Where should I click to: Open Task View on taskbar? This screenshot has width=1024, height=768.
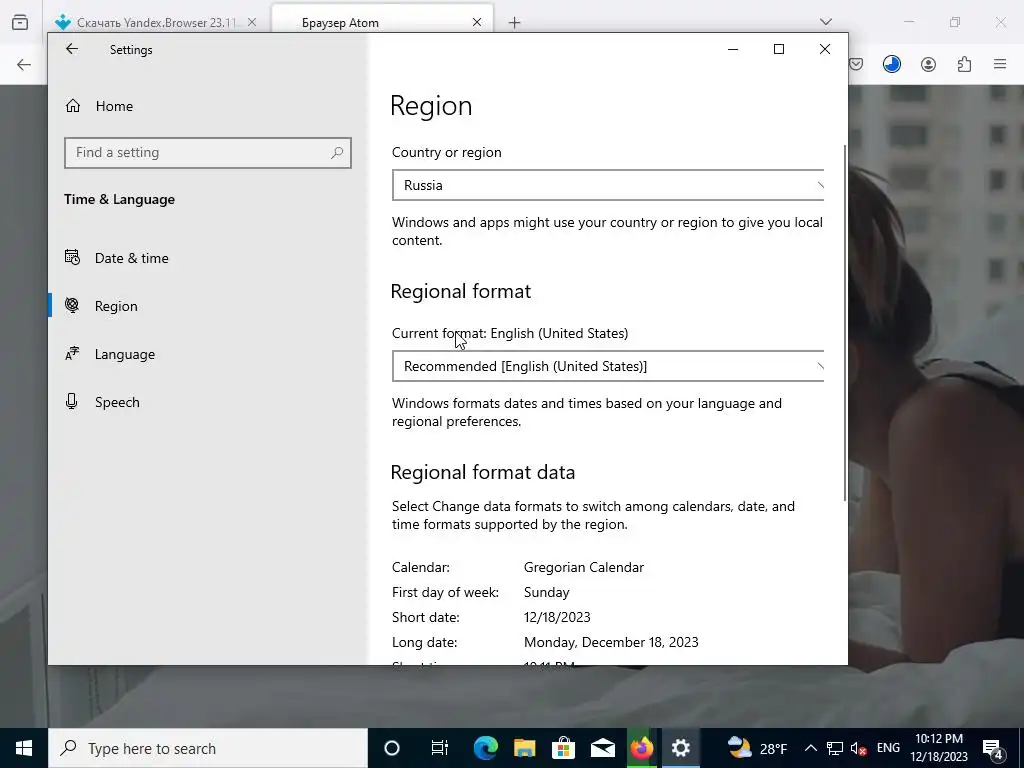pyautogui.click(x=440, y=748)
